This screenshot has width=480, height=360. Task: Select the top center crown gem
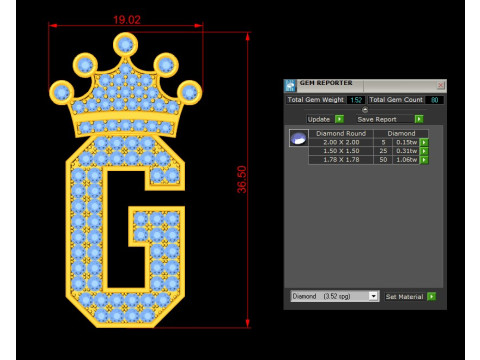[125, 44]
